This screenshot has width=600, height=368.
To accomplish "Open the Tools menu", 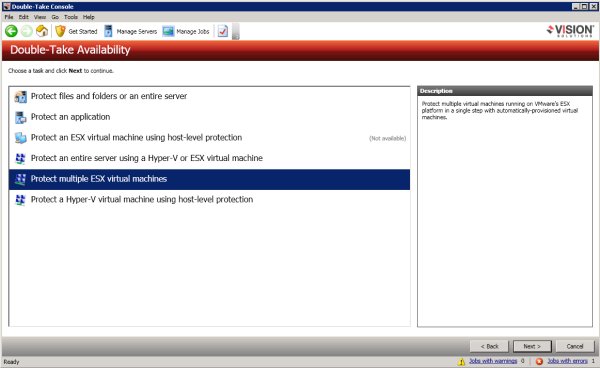I will 71,17.
